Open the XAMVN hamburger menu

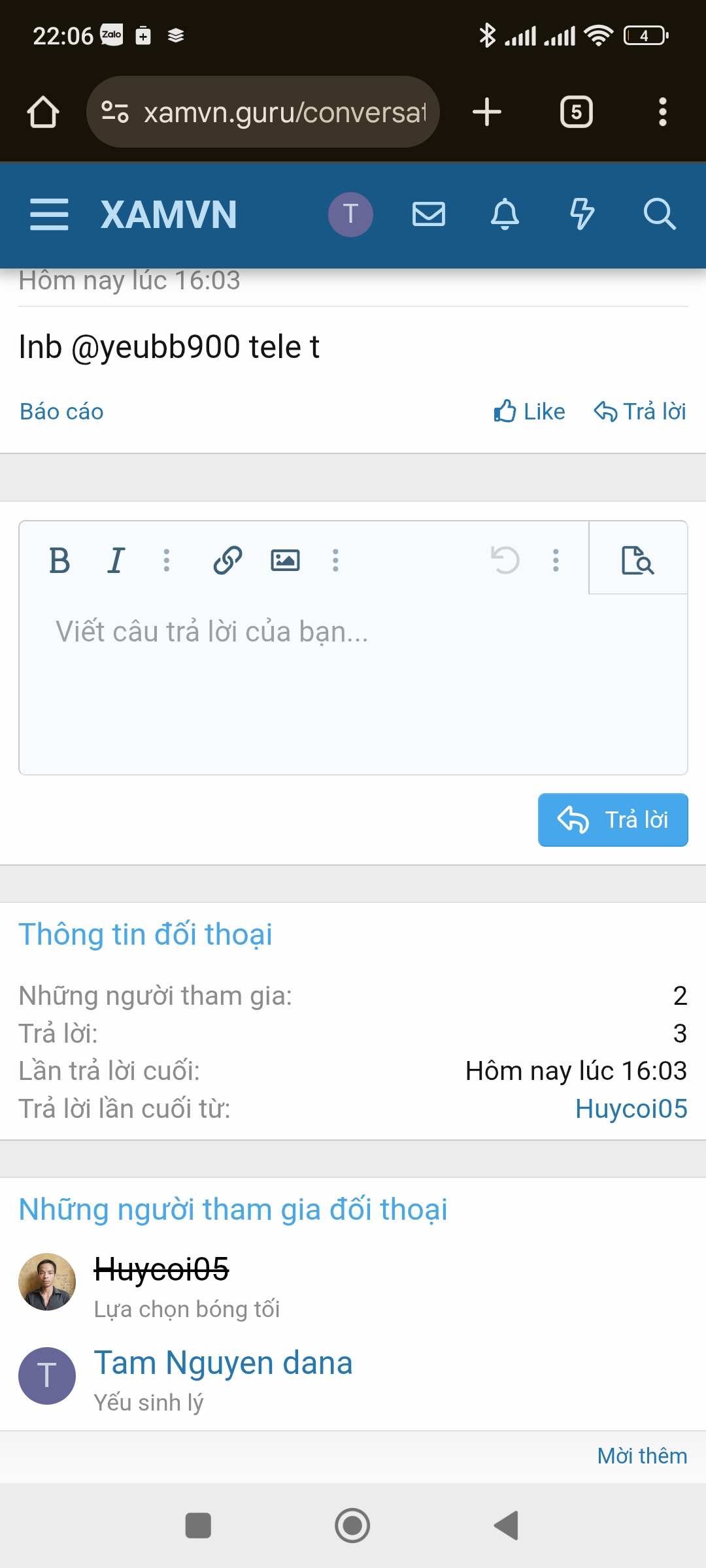coord(49,214)
